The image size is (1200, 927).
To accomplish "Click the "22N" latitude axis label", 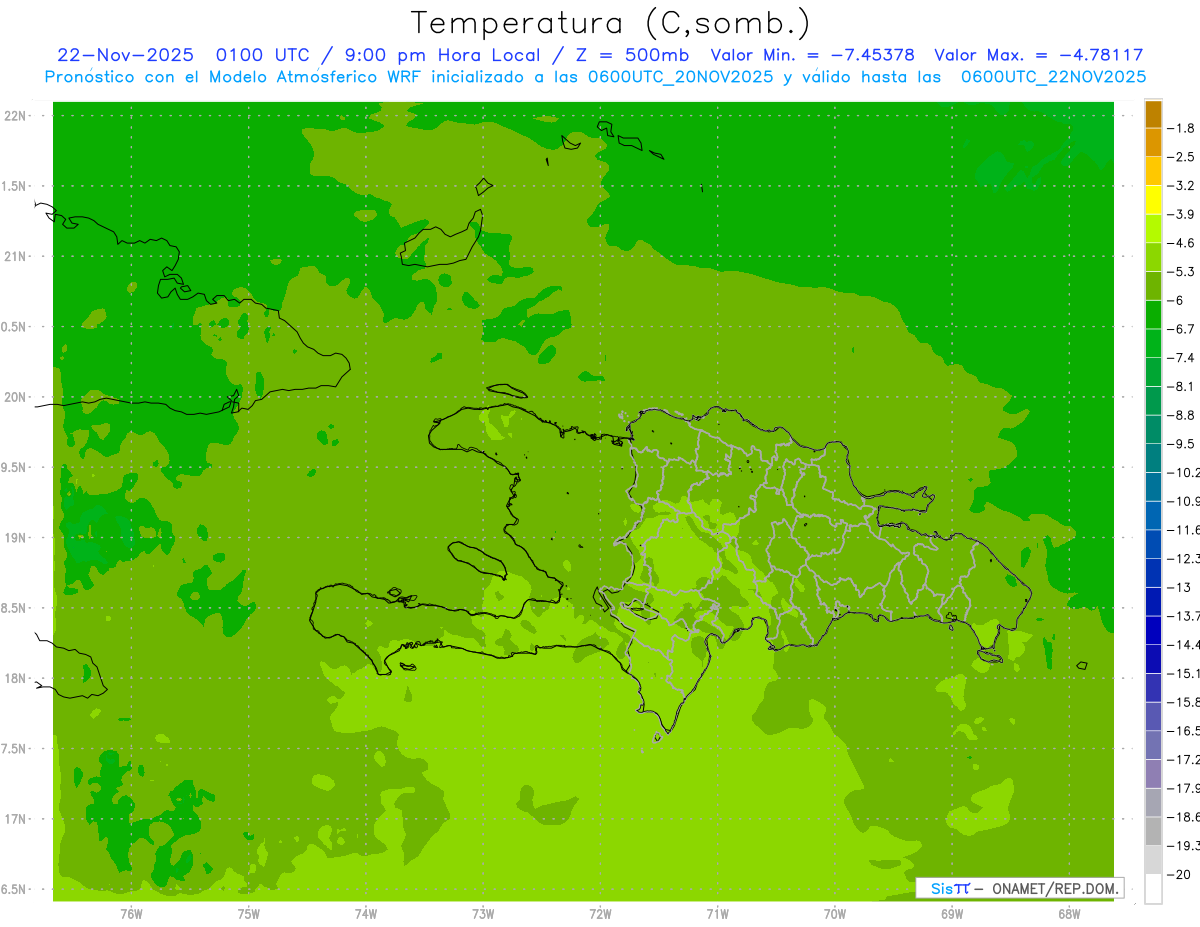I will pos(15,115).
